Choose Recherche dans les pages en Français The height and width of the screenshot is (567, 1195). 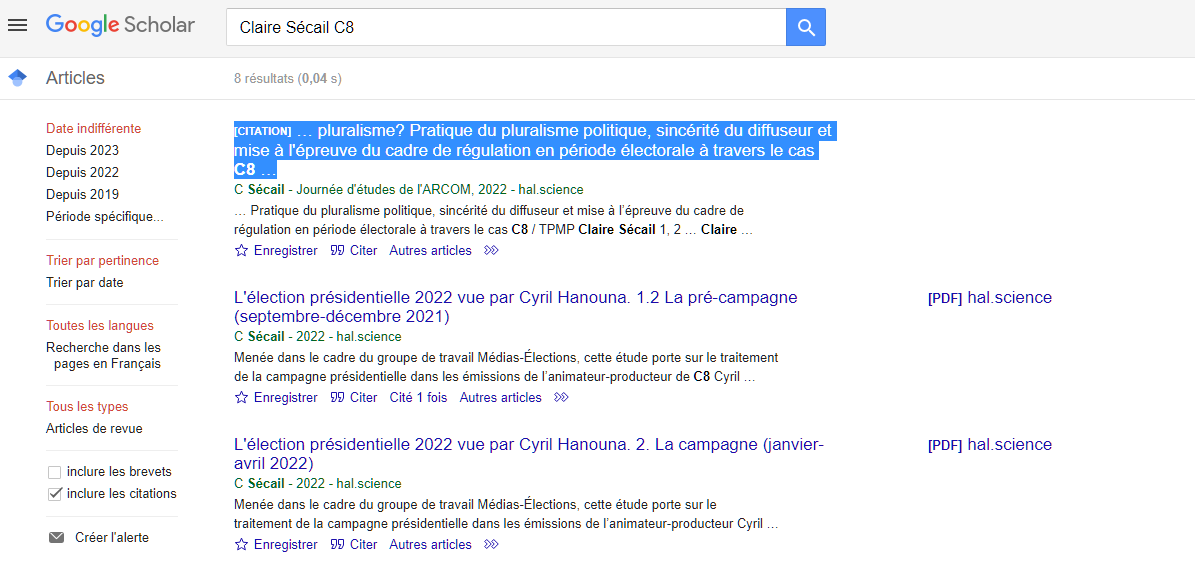point(104,355)
